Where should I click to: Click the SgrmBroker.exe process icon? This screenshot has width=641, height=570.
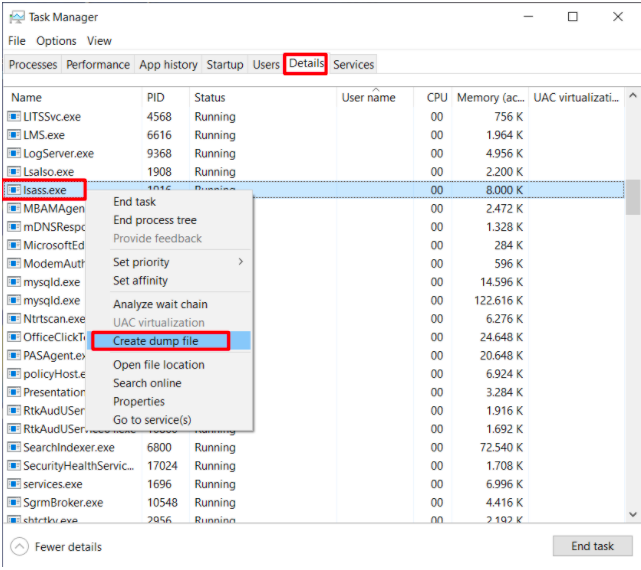coord(14,503)
